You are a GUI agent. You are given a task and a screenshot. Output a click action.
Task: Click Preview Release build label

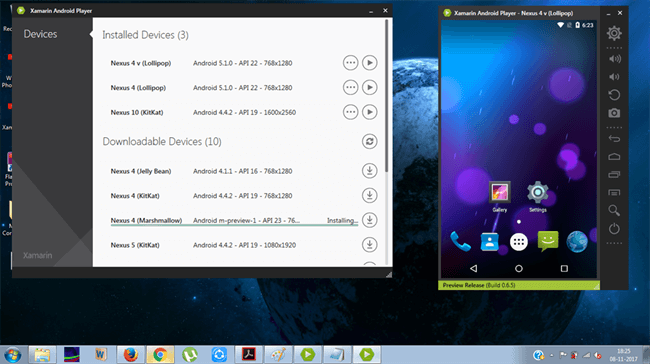click(x=479, y=285)
